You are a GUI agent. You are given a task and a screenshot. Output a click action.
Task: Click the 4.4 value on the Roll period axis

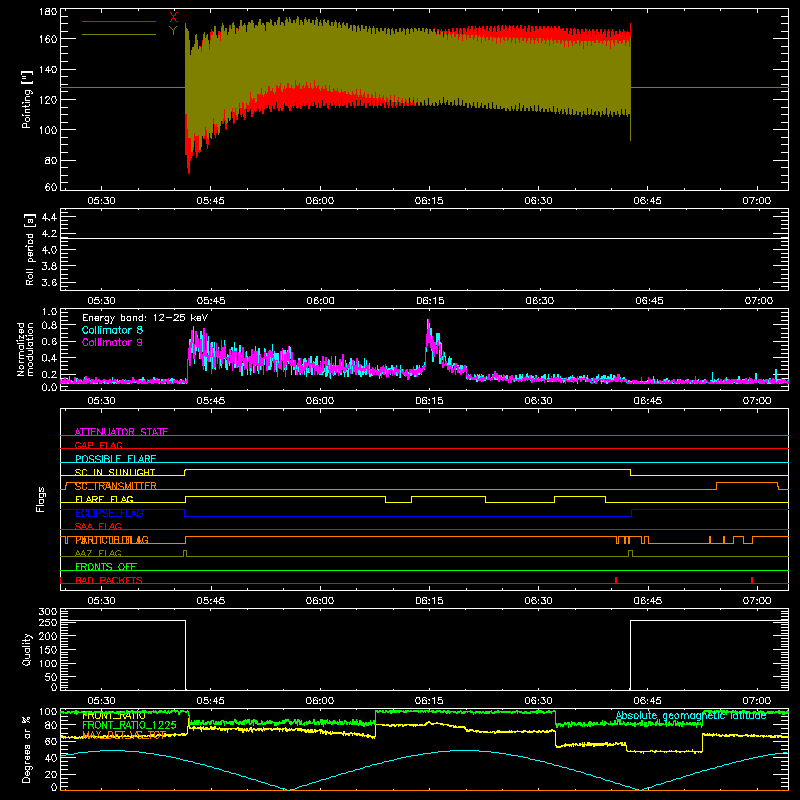pyautogui.click(x=49, y=217)
